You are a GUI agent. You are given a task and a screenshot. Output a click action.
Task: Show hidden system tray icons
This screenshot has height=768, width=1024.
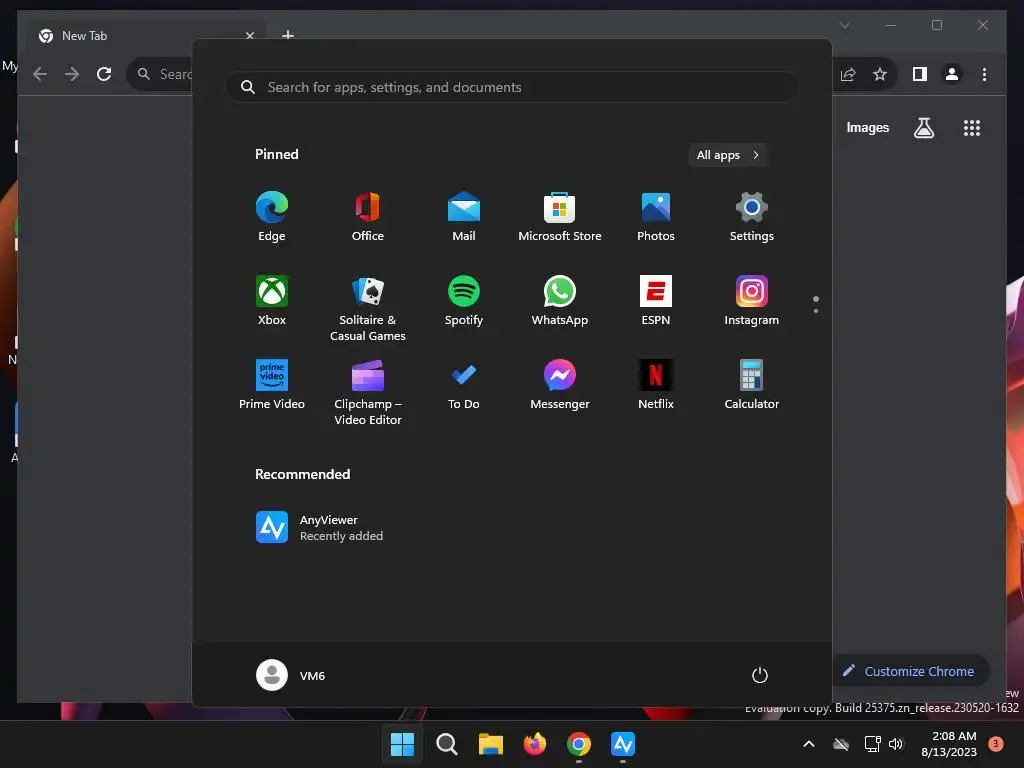click(808, 744)
